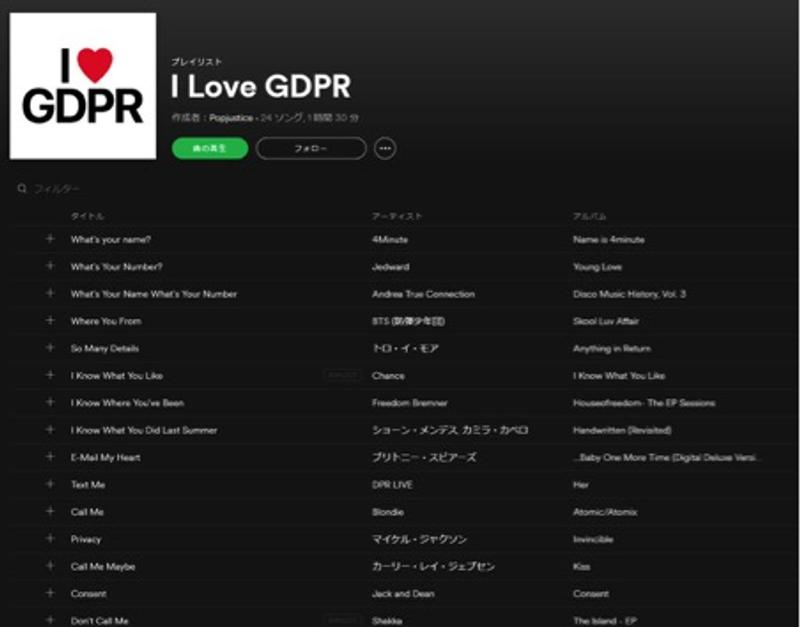
Task: Click plus icon beside 'E-Mail My Heart'
Action: (x=50, y=457)
